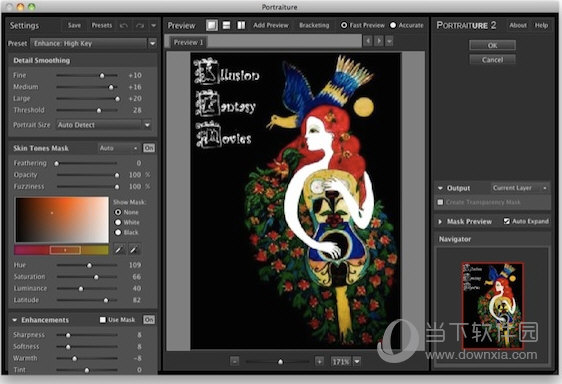Click the OK button
562x384 pixels.
[x=492, y=46]
